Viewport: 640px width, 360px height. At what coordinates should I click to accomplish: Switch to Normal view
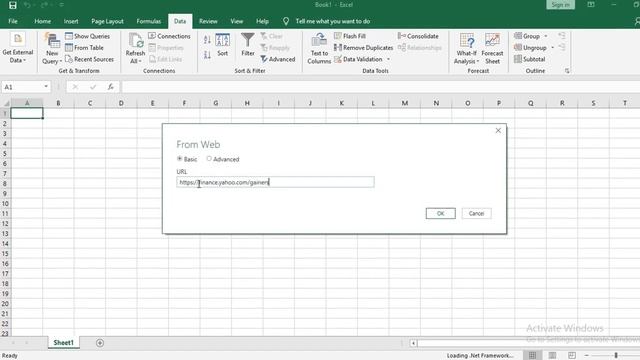pyautogui.click(x=532, y=356)
